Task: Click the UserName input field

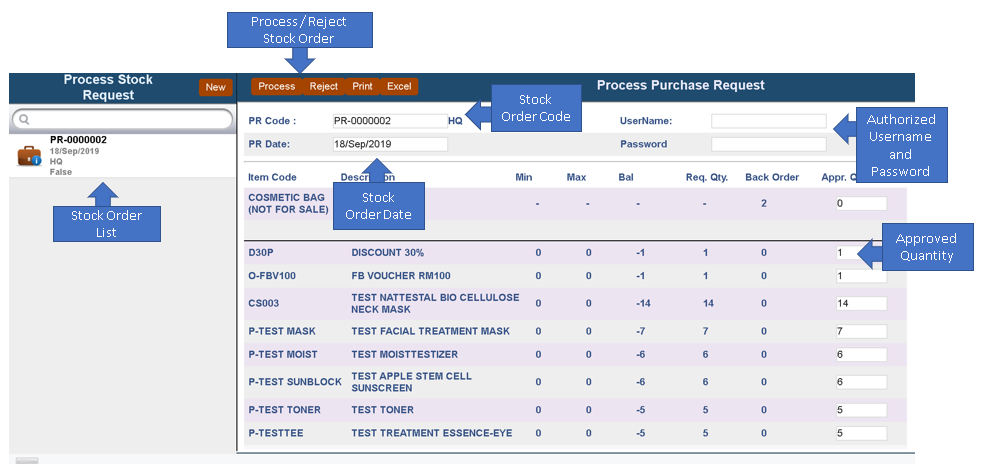Action: 769,121
